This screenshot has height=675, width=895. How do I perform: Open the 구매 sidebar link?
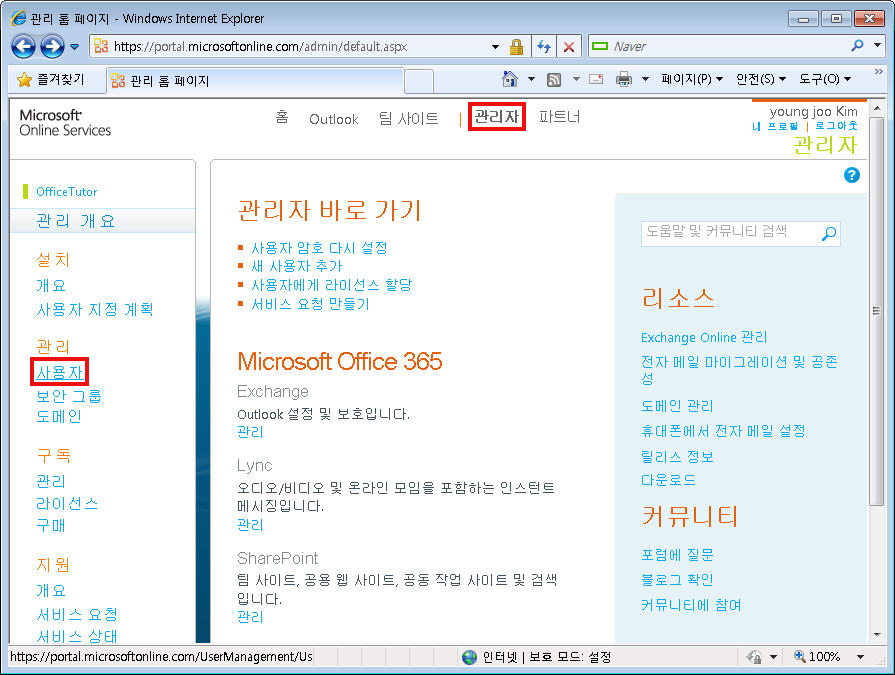pos(51,525)
